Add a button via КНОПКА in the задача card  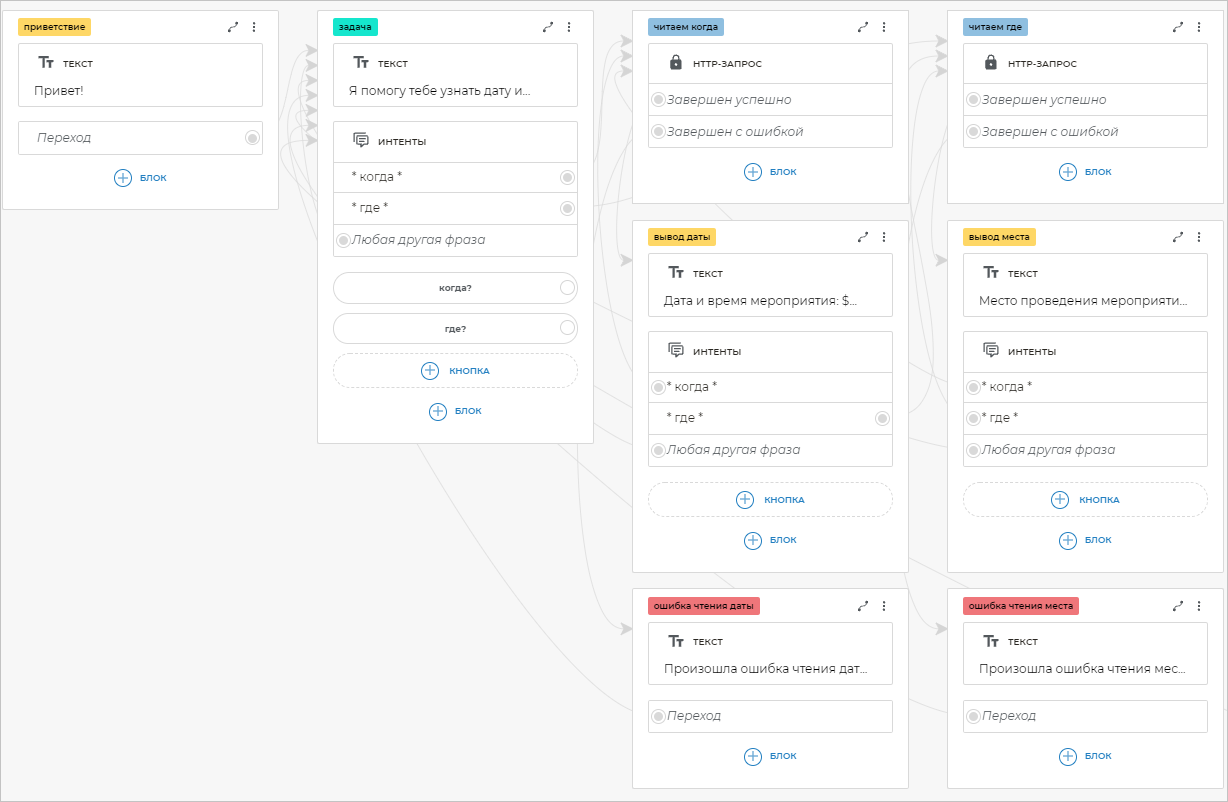[x=455, y=370]
